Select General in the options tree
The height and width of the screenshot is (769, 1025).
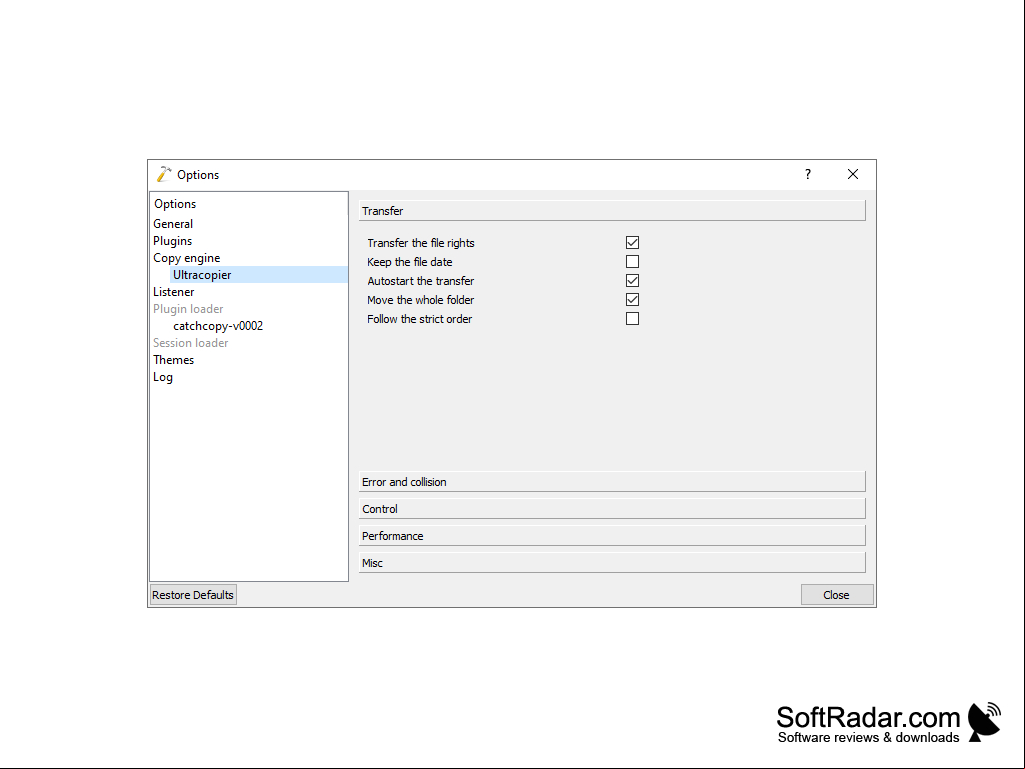pos(173,224)
